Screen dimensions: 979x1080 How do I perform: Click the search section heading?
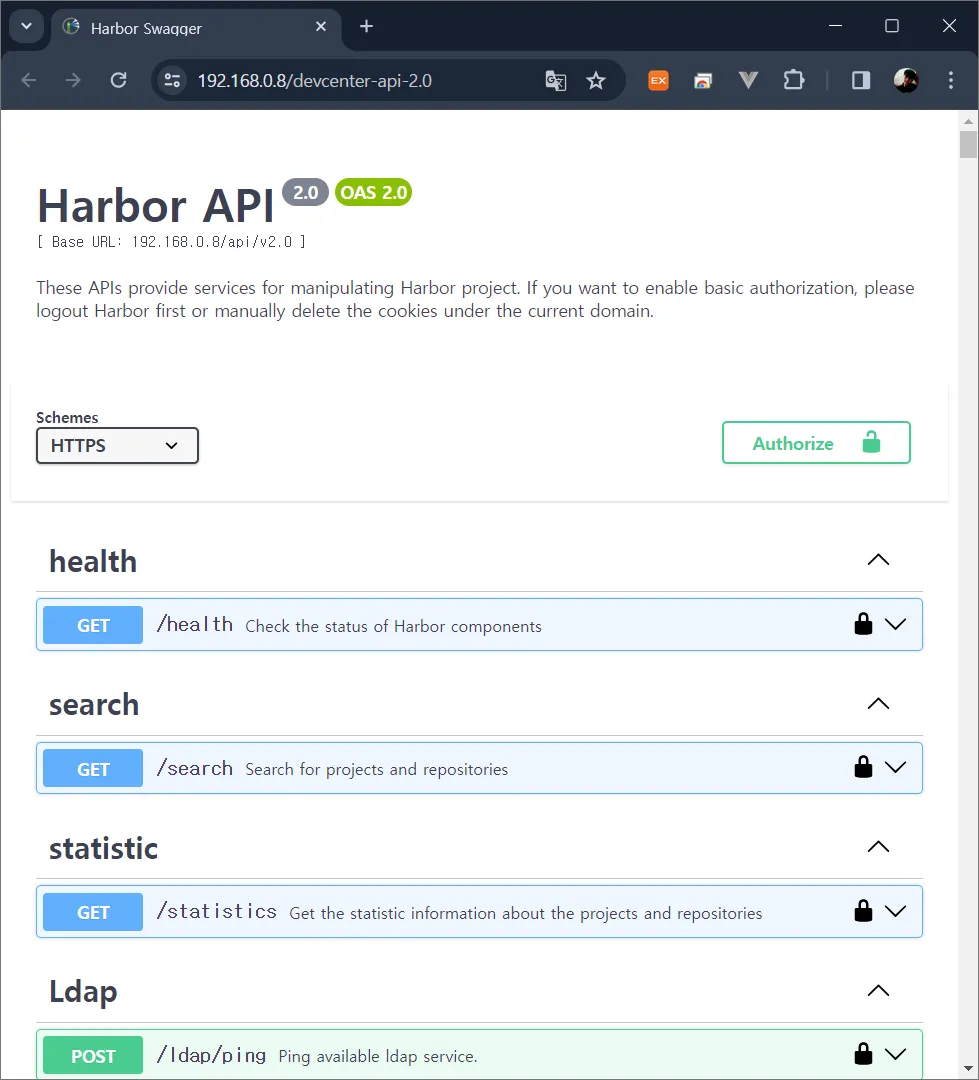[94, 705]
